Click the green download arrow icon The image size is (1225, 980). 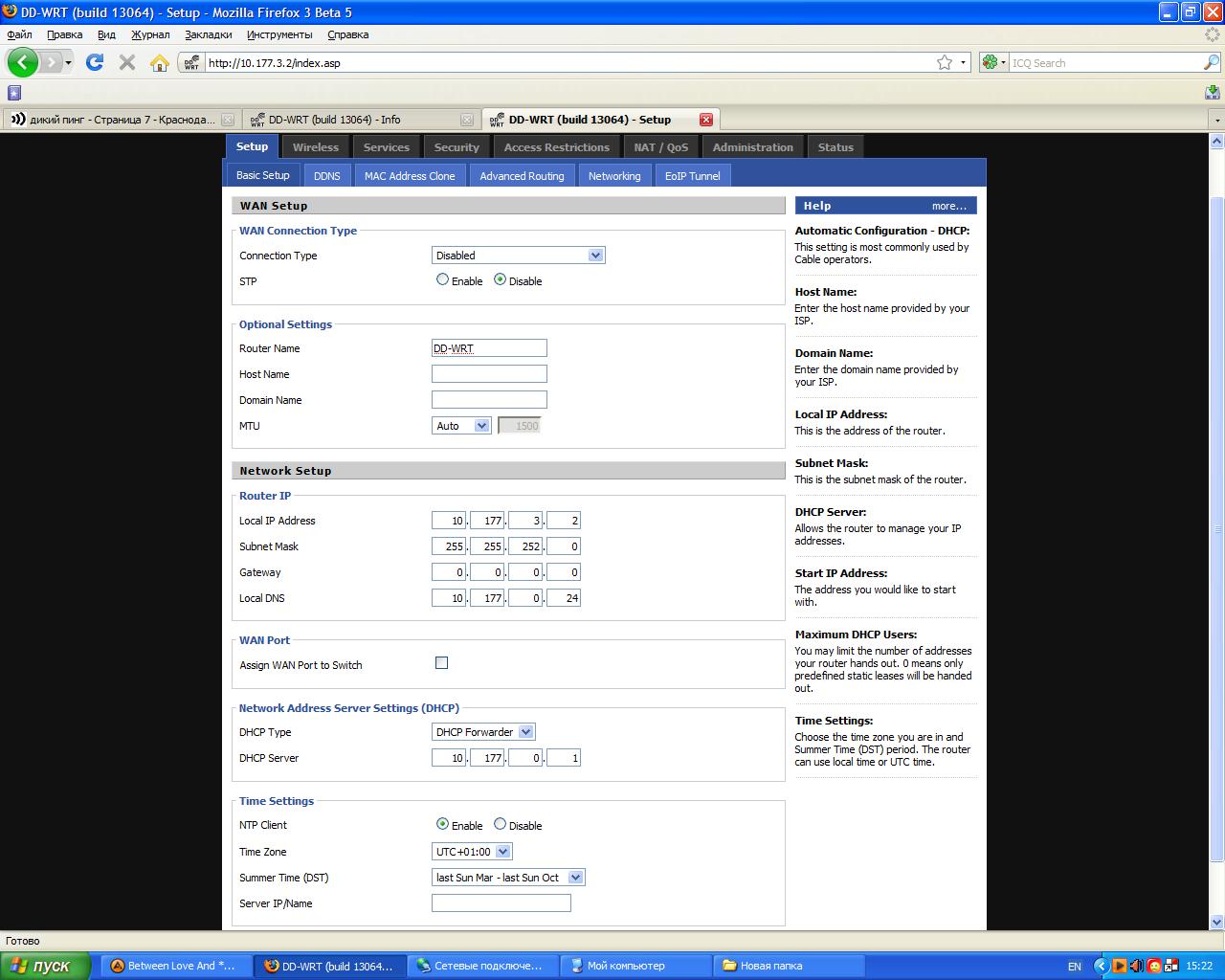pyautogui.click(x=1213, y=93)
